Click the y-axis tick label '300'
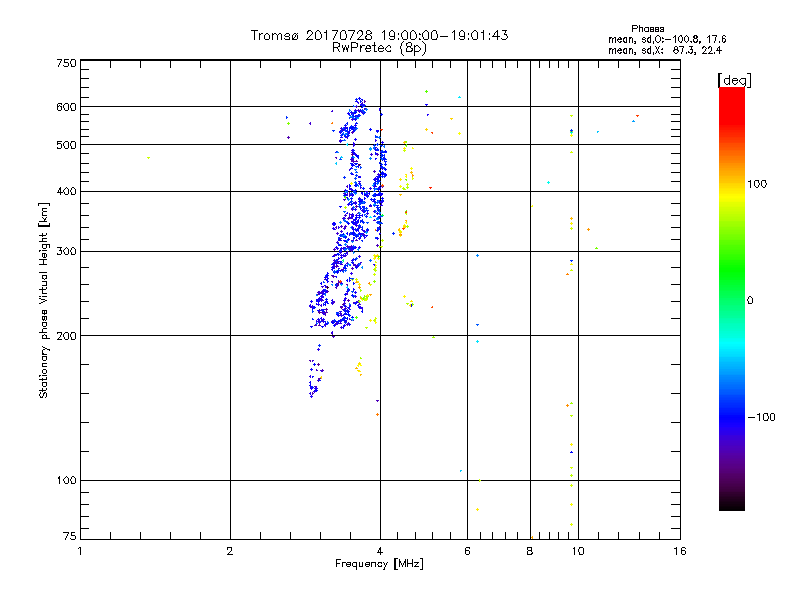 tap(66, 252)
